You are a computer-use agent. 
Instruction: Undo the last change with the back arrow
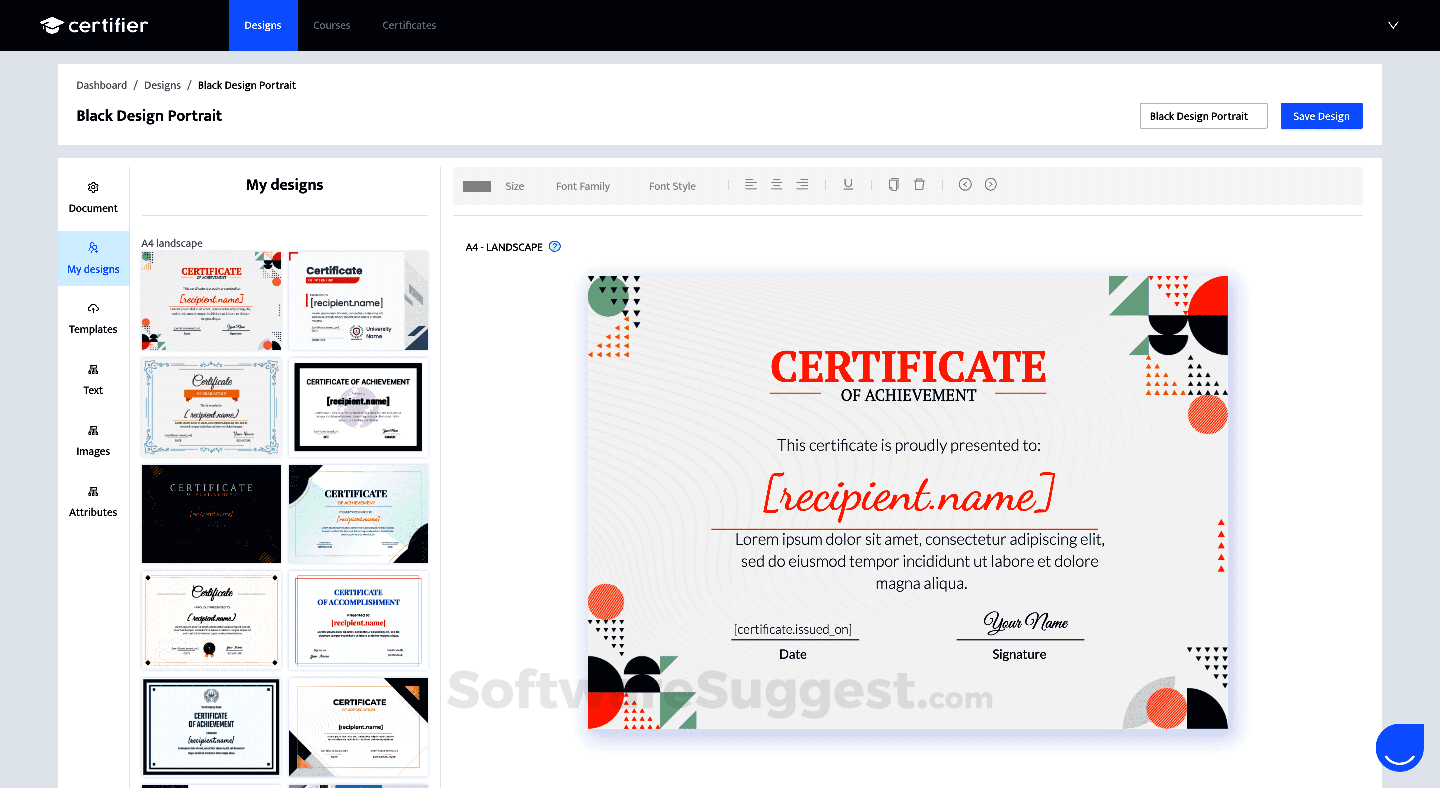965,184
